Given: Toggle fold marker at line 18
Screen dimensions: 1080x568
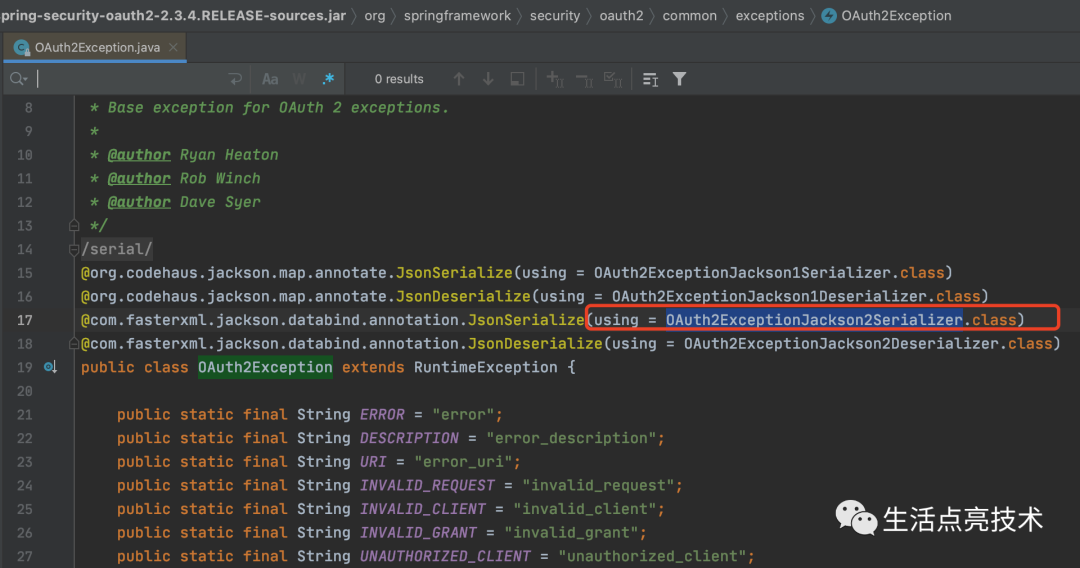Looking at the screenshot, I should pyautogui.click(x=74, y=344).
